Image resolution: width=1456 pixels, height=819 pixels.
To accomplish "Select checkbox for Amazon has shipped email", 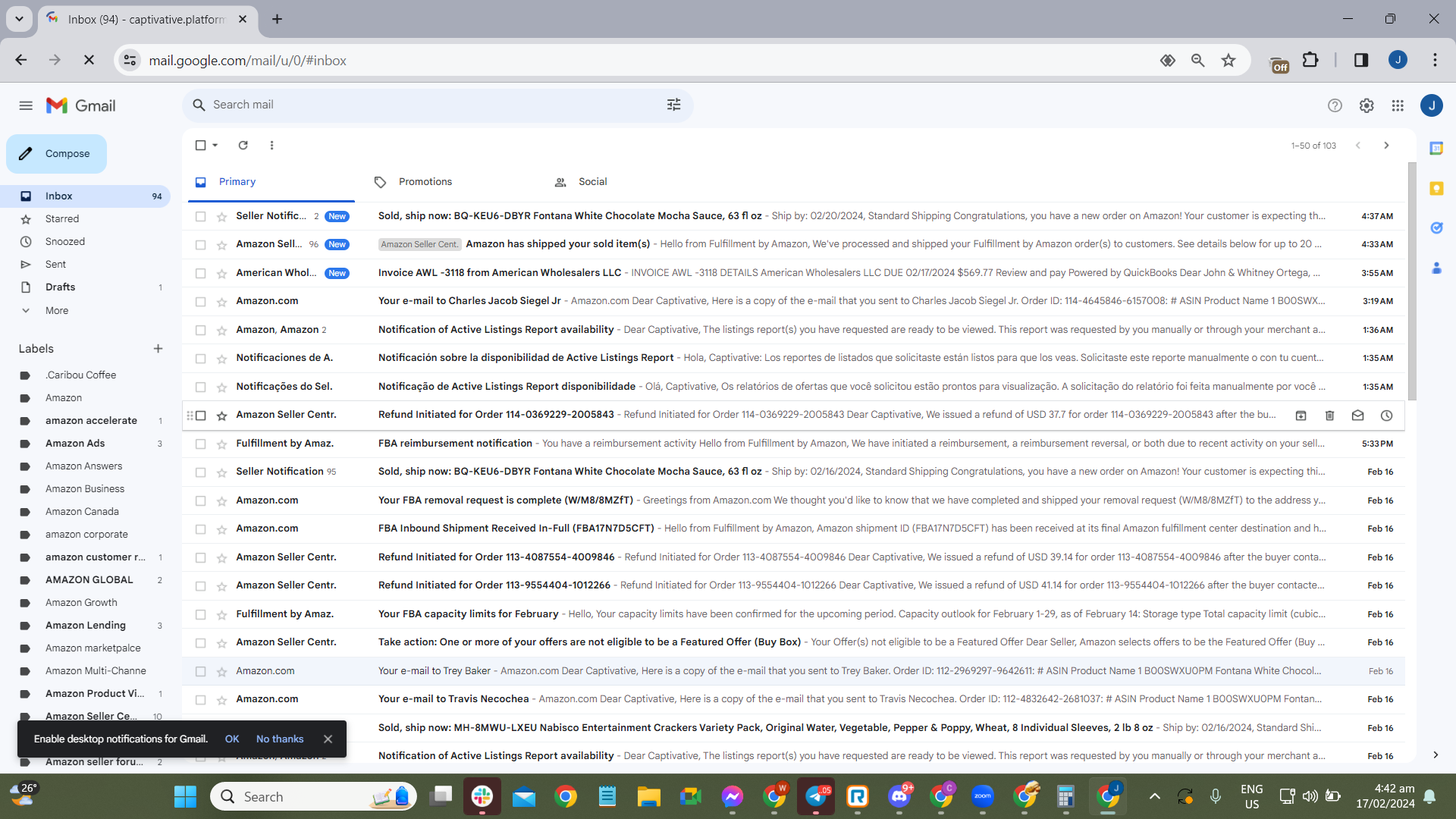I will (200, 244).
